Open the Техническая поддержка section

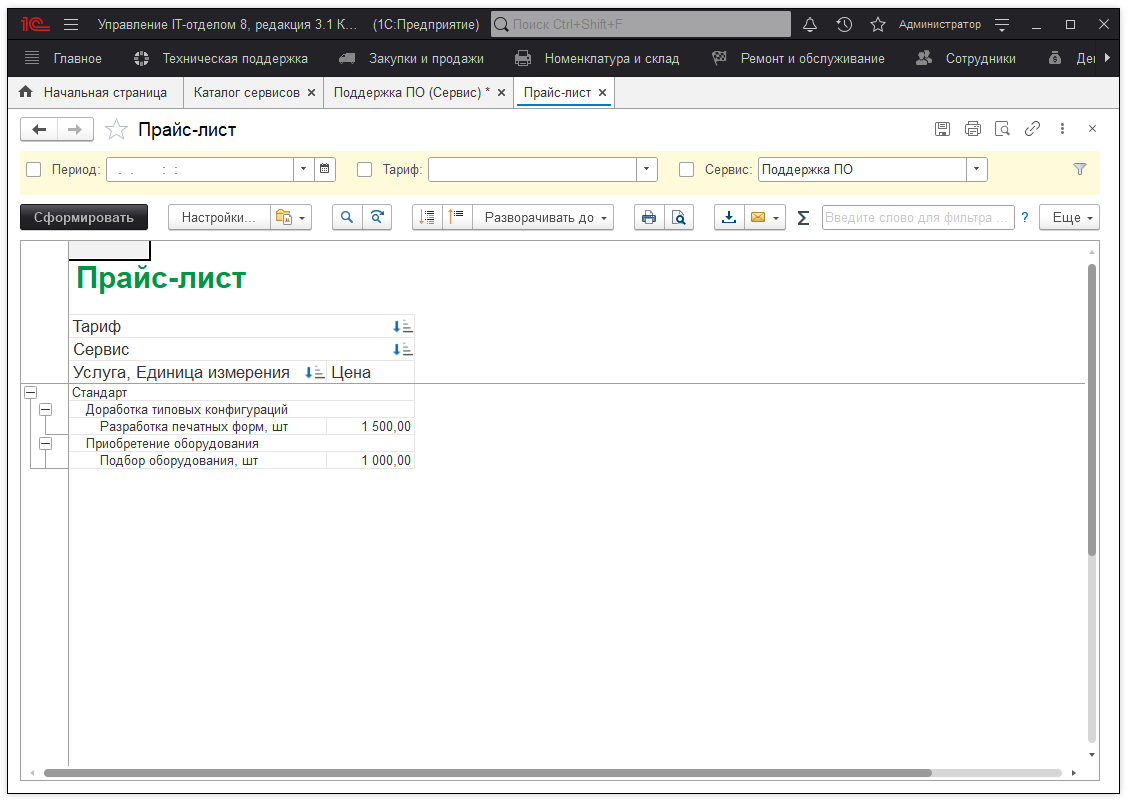235,59
